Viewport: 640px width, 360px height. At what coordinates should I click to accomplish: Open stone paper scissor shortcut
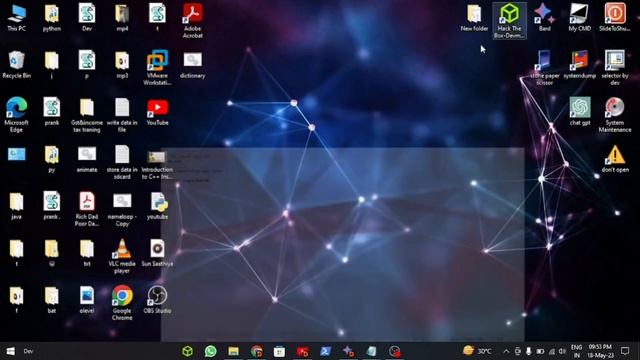544,68
